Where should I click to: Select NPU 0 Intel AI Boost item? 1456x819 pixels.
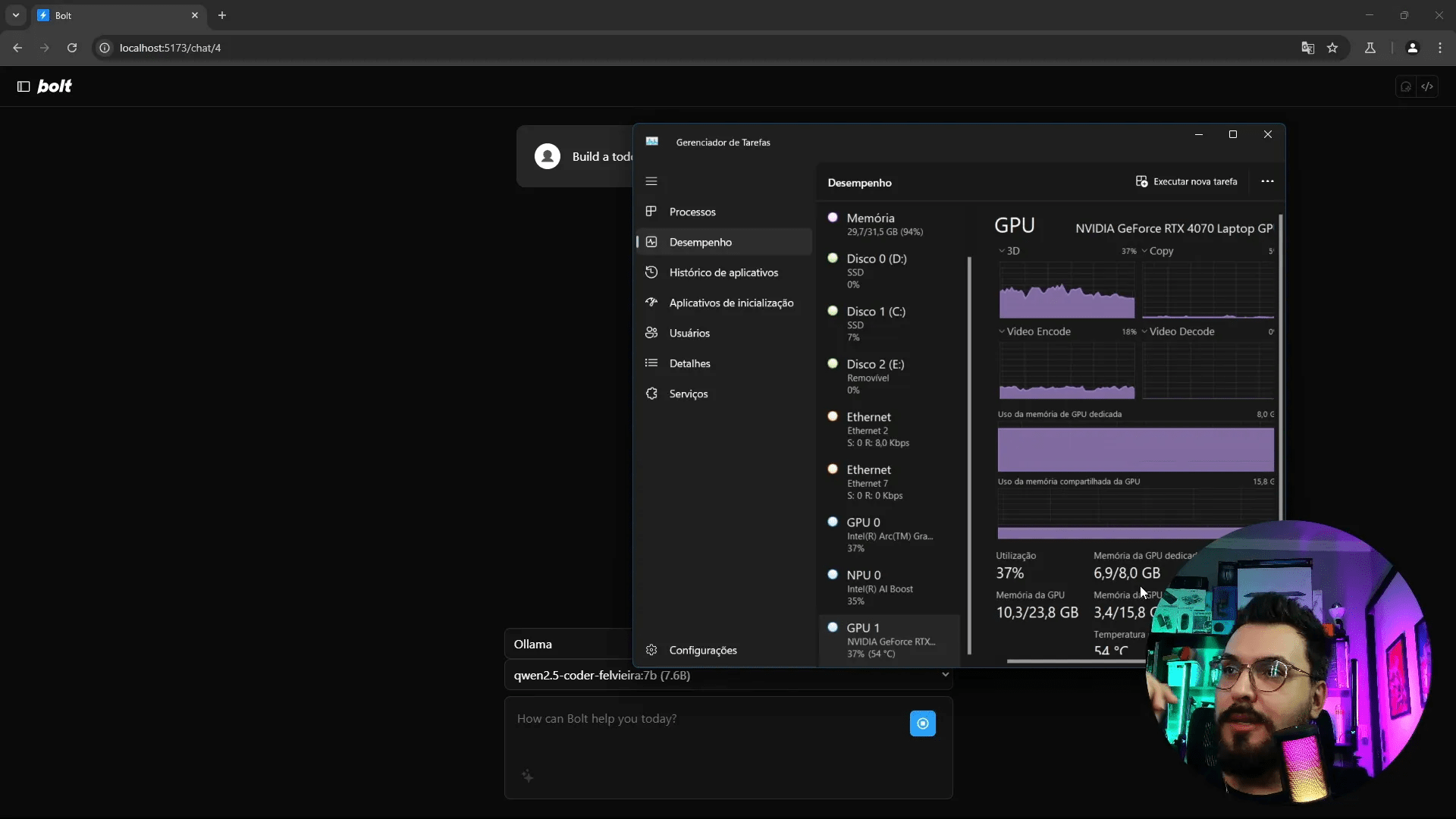(x=890, y=588)
